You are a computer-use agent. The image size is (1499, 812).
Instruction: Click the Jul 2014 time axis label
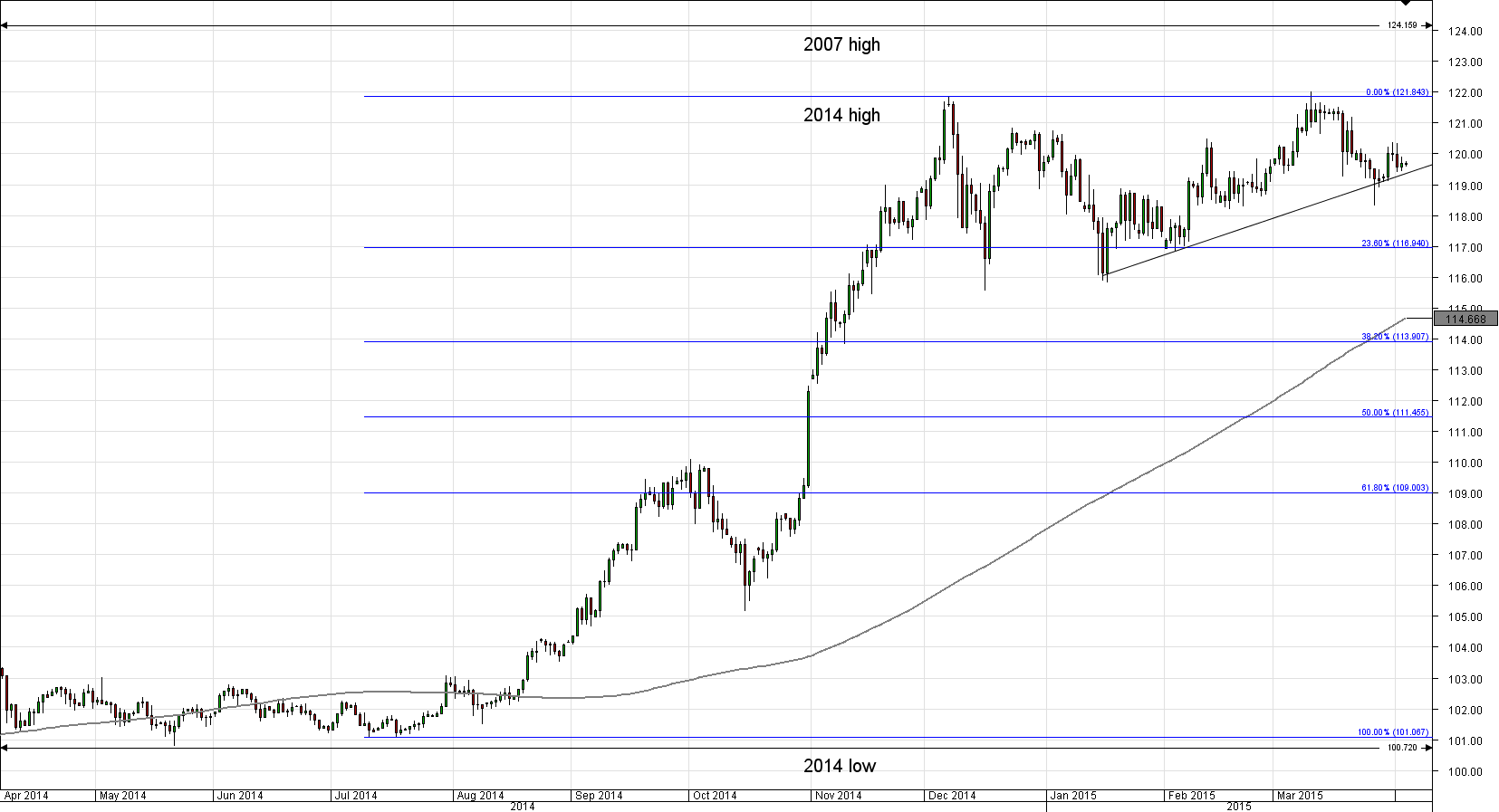click(x=355, y=796)
